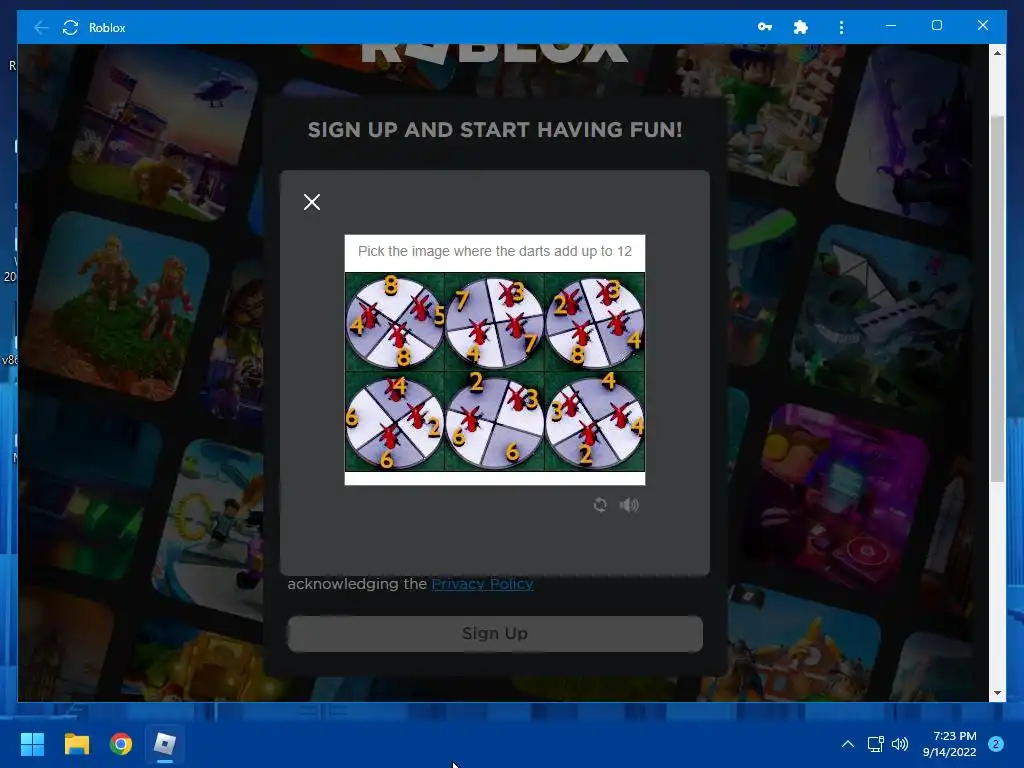The height and width of the screenshot is (768, 1024).
Task: Open the notification badge showing 2
Action: point(996,744)
